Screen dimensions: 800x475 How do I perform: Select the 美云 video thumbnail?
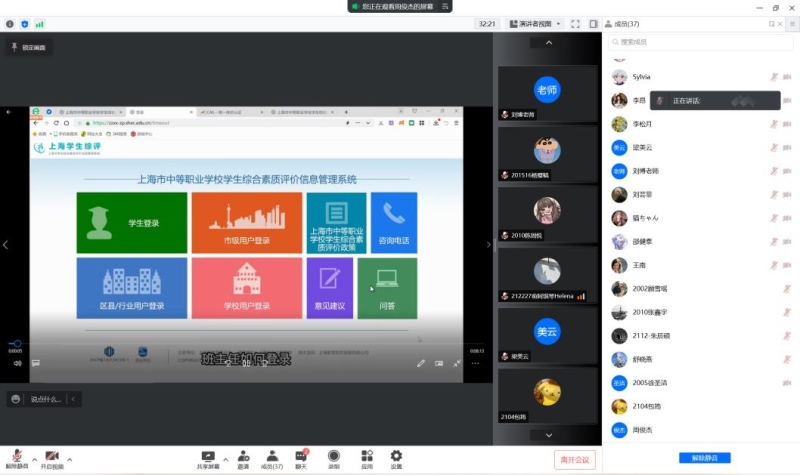pyautogui.click(x=547, y=335)
